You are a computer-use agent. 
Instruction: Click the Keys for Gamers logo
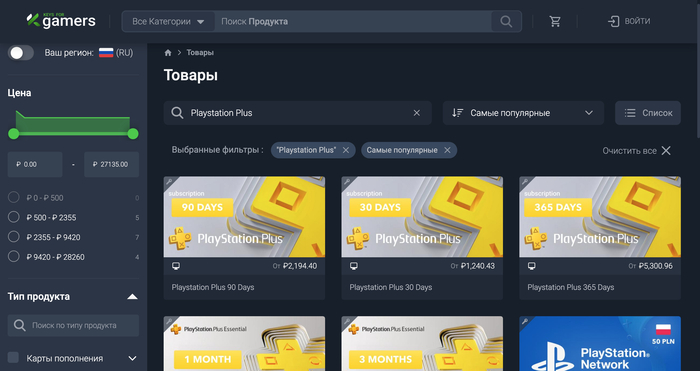coord(61,21)
